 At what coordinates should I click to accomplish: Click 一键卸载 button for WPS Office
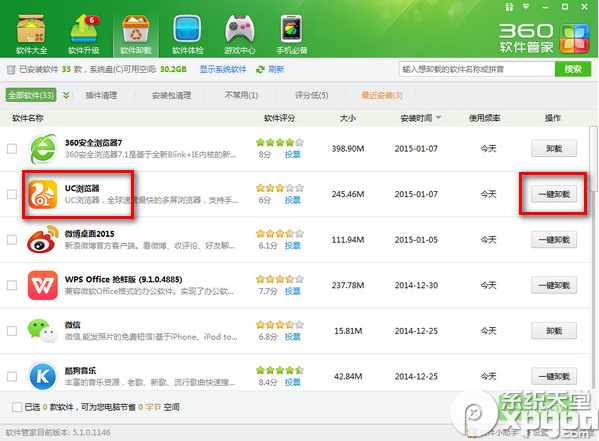554,285
